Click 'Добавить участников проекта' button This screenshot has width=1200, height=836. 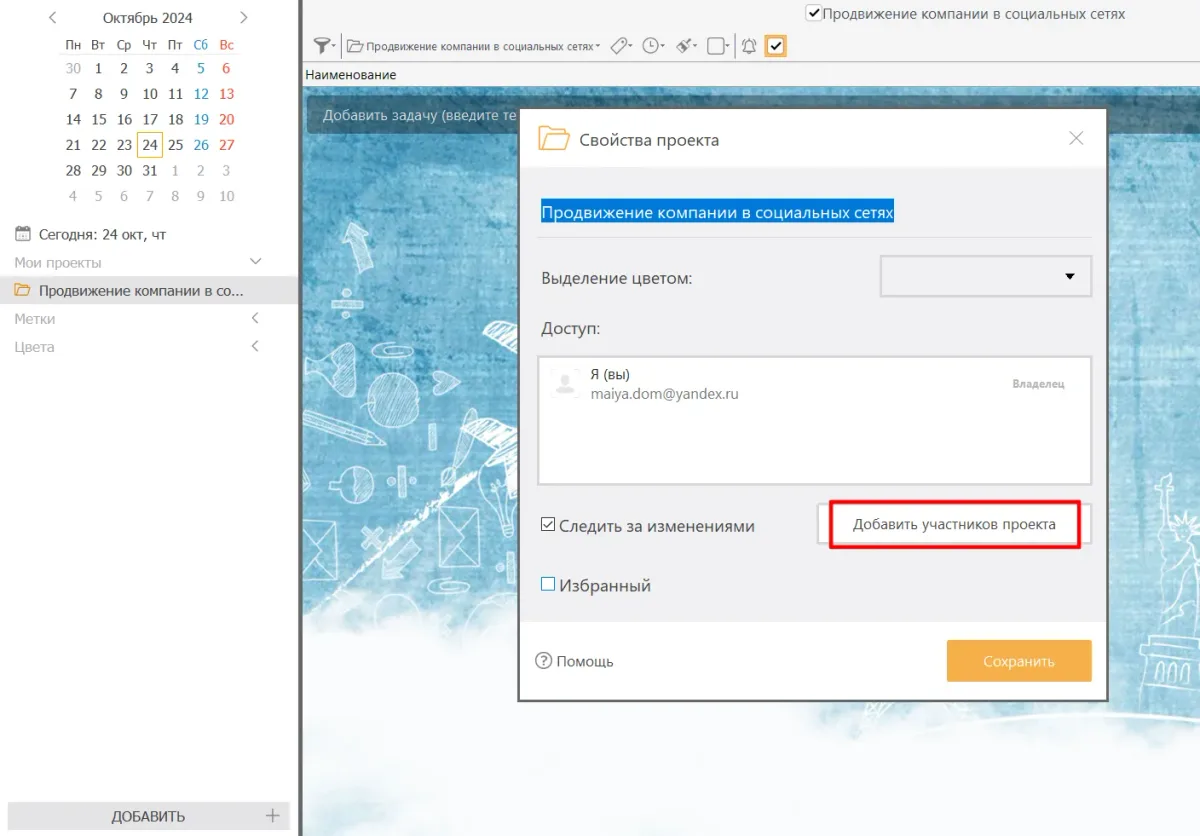954,524
